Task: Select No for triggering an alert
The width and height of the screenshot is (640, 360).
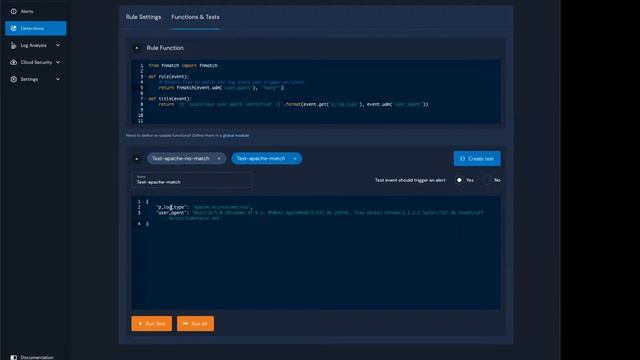Action: point(487,180)
